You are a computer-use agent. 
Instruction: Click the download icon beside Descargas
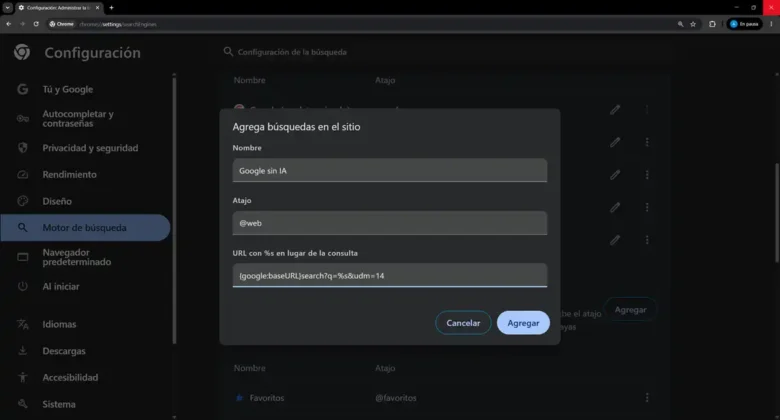(x=22, y=351)
